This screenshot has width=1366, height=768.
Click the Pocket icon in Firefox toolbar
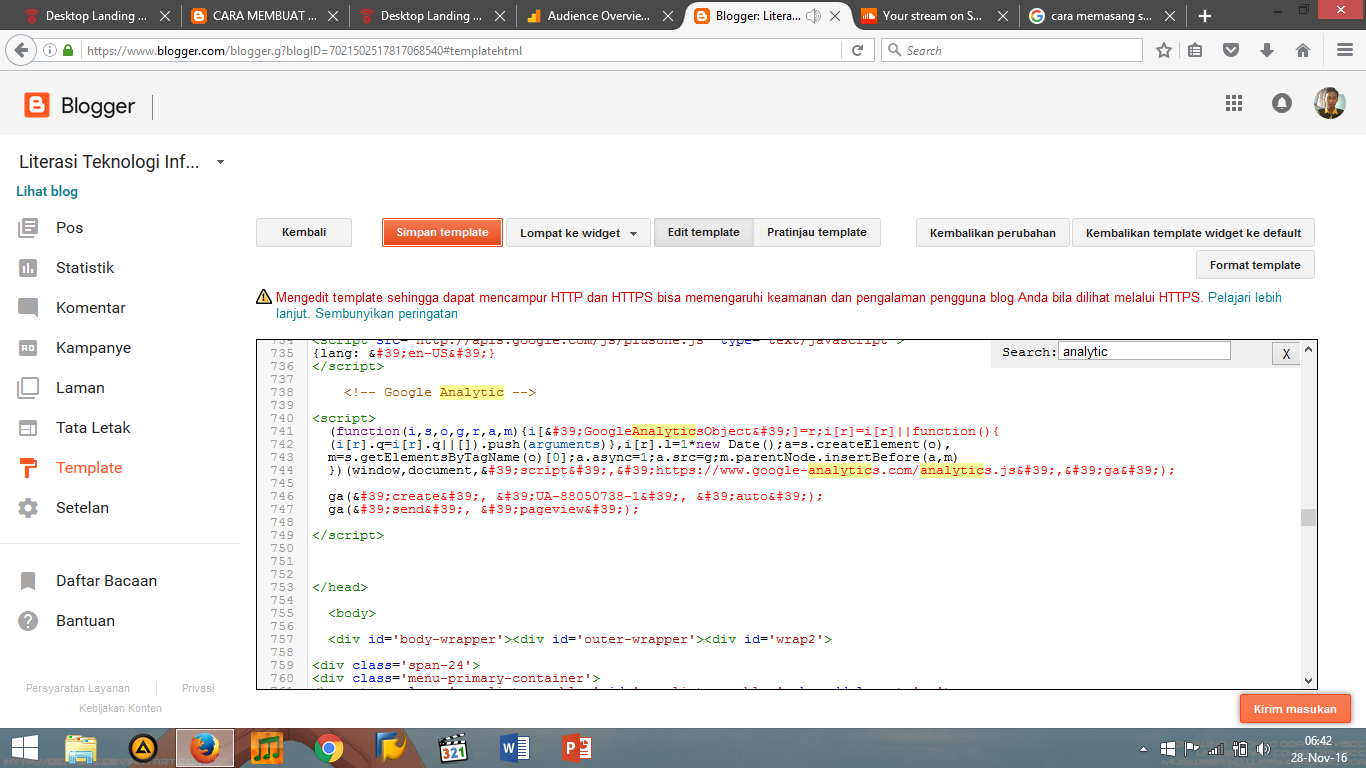(1232, 50)
